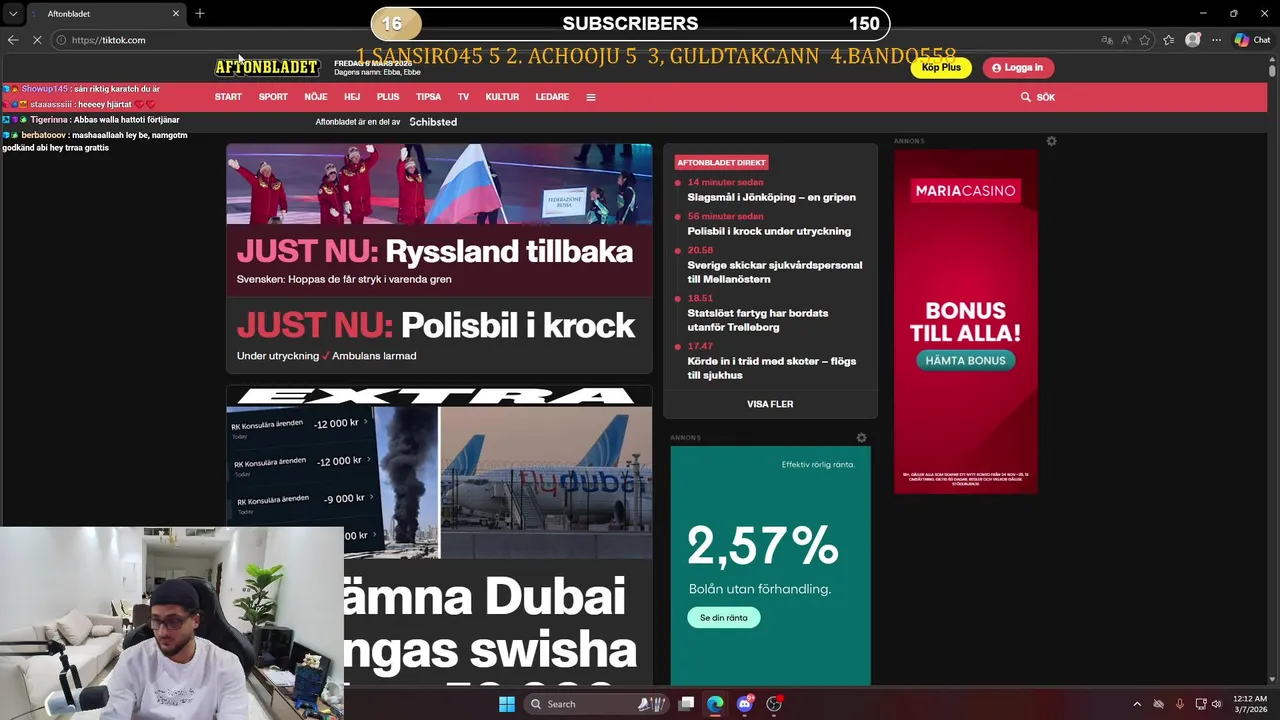
Task: Open Sverige skickar sjukvårdspersonal item
Action: tap(774, 272)
